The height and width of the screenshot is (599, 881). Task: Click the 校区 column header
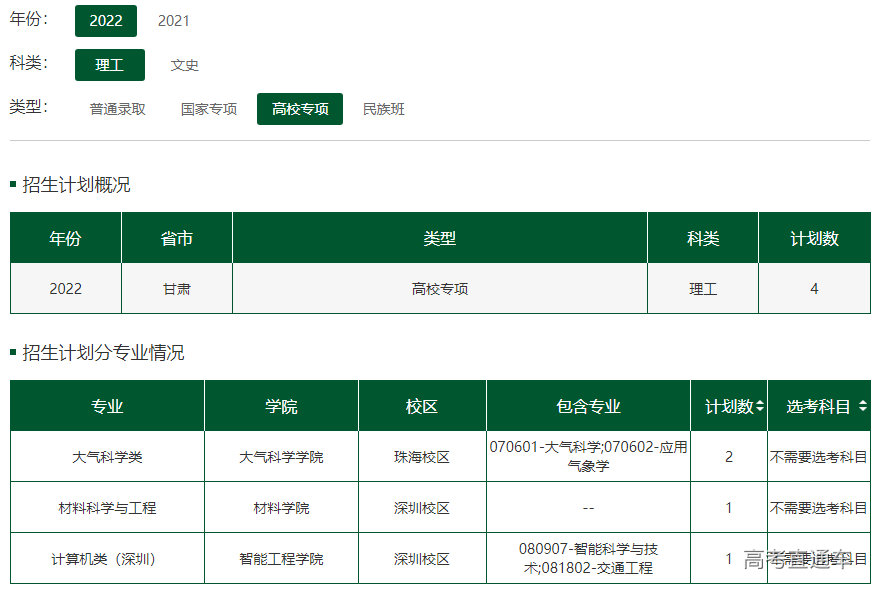[x=422, y=407]
